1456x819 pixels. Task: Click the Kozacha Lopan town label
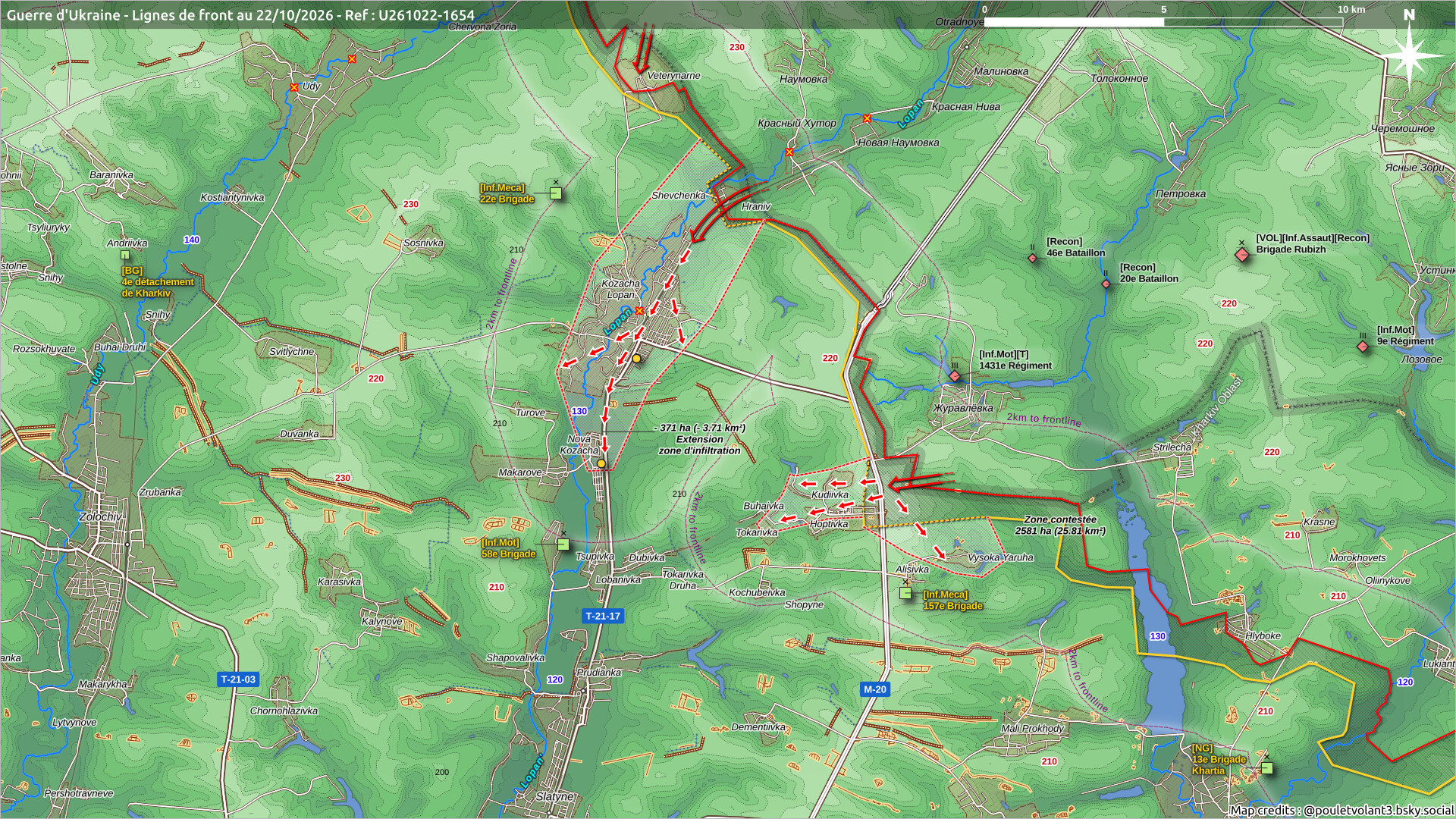[x=620, y=289]
